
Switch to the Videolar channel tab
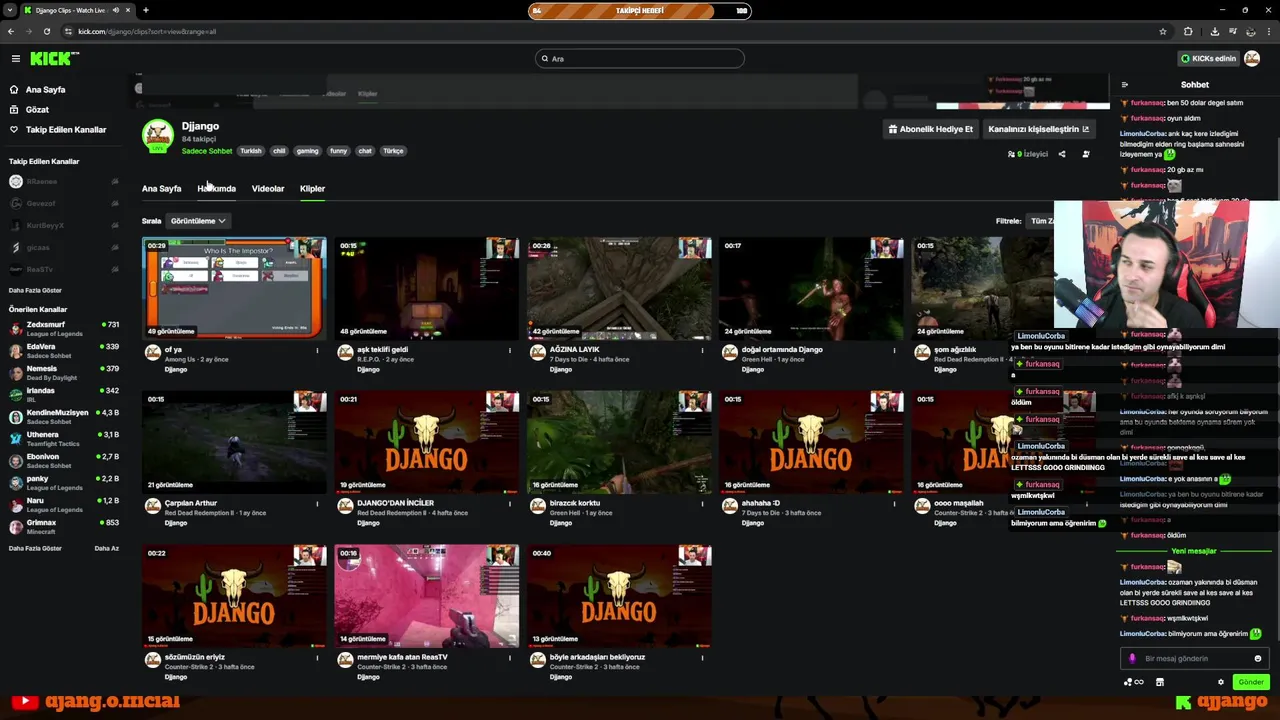pos(268,188)
